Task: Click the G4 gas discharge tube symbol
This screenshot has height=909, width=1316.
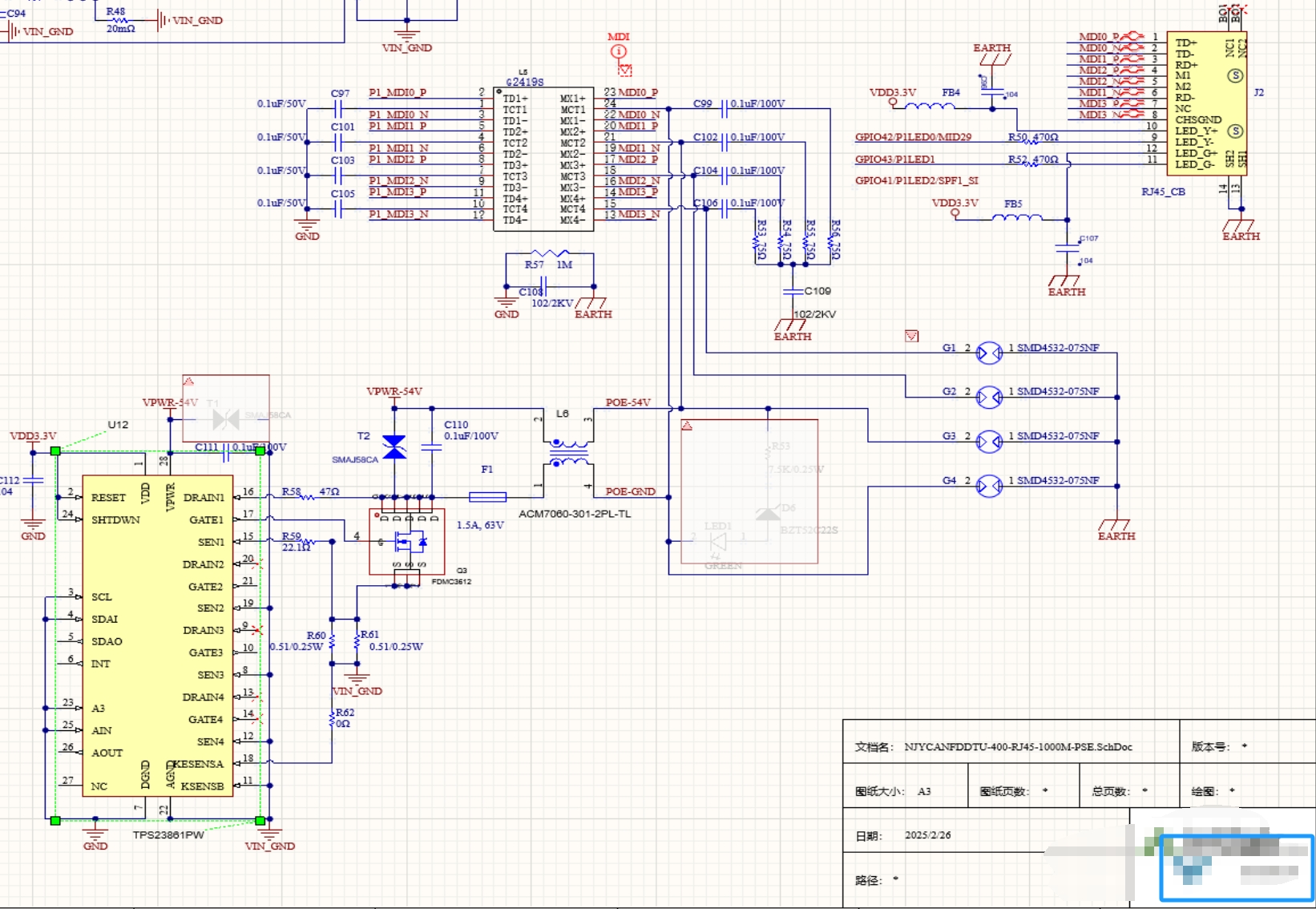Action: click(990, 486)
